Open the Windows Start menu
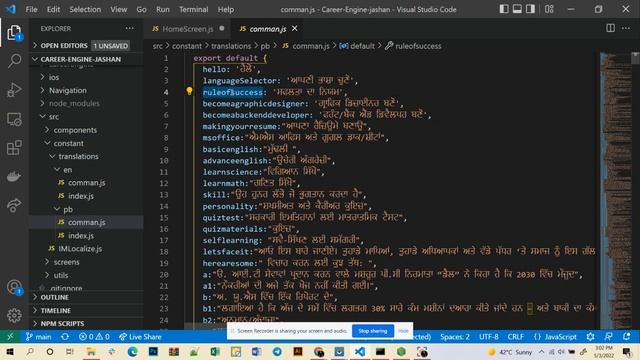Screen dimensions: 640x360 [x=10, y=351]
